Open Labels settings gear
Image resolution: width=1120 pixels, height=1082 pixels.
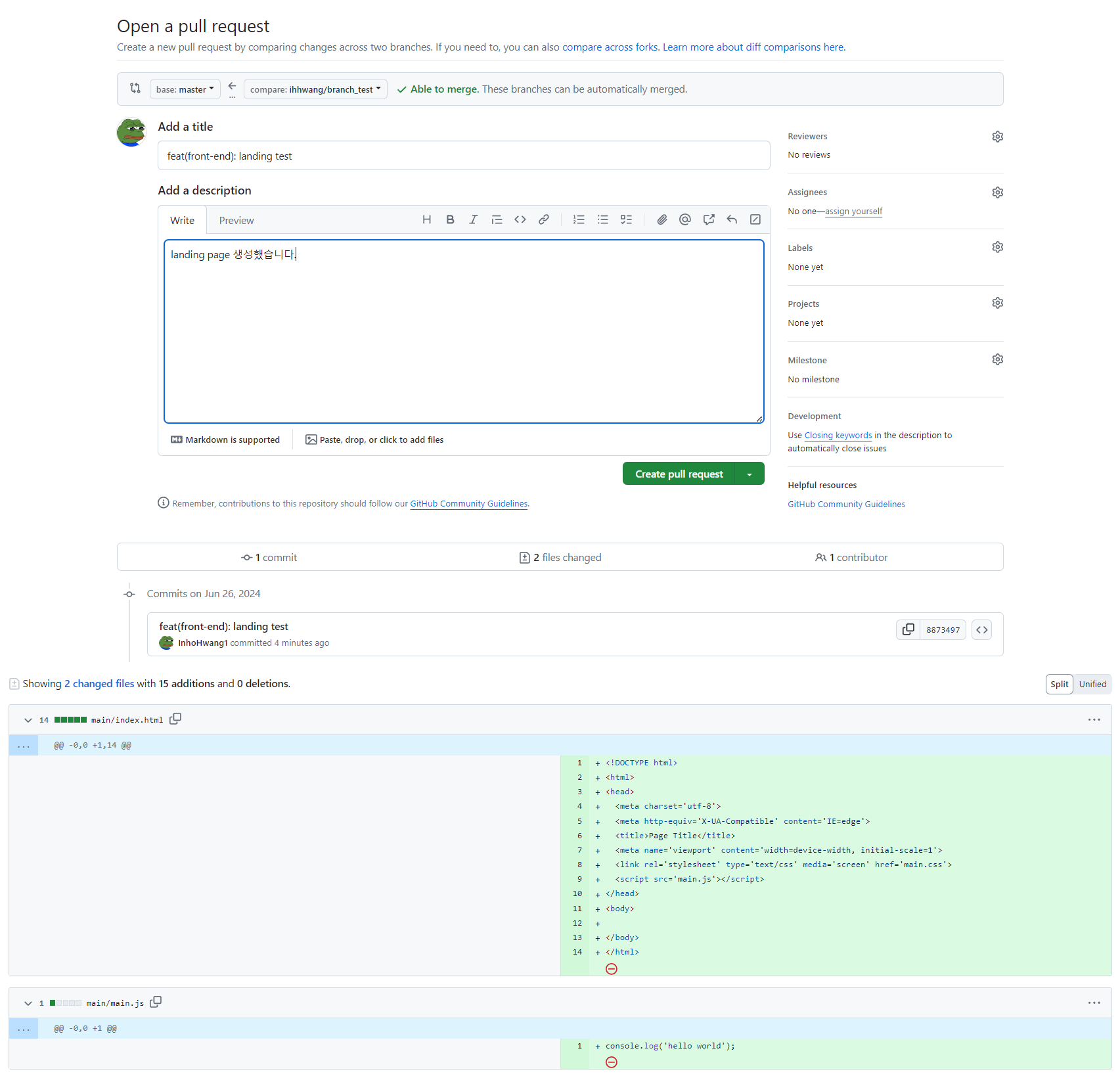tap(997, 247)
